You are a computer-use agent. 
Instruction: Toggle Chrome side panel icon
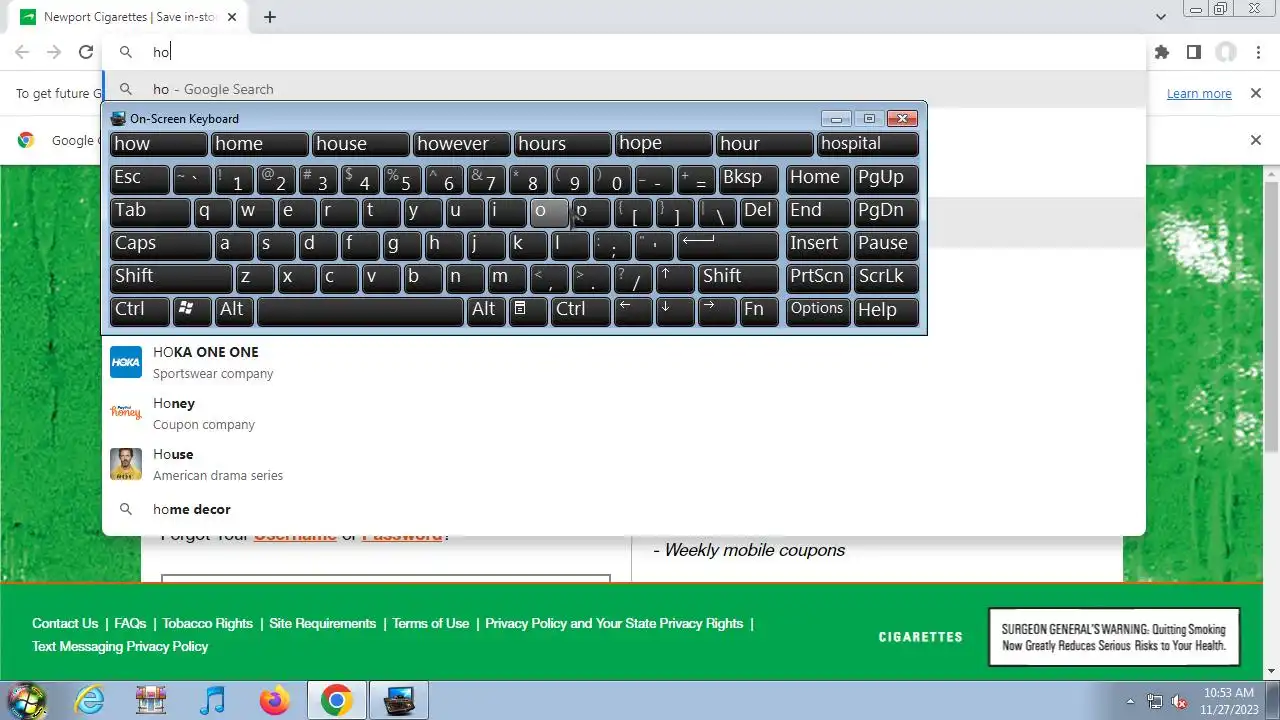(x=1193, y=52)
